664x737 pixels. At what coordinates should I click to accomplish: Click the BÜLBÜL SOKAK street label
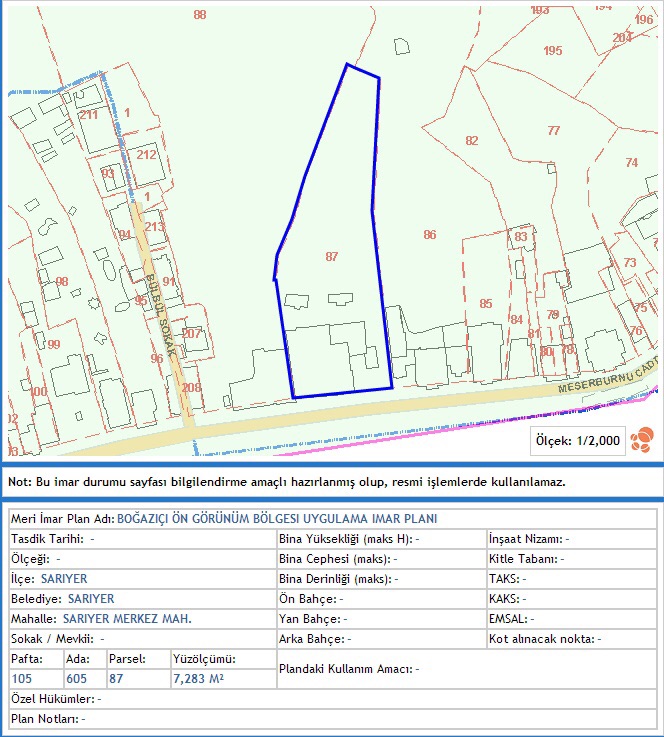pos(161,315)
